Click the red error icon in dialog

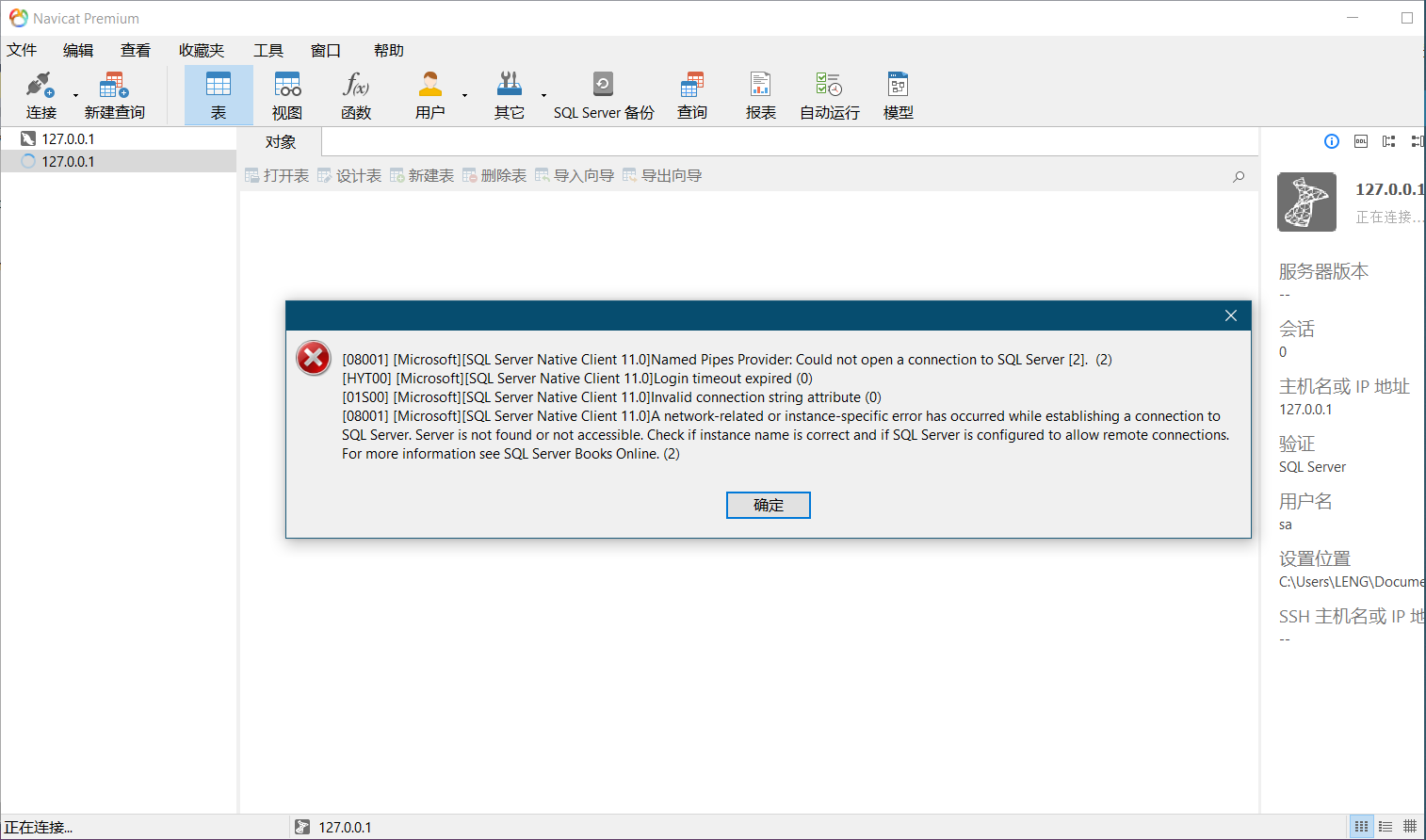click(314, 358)
